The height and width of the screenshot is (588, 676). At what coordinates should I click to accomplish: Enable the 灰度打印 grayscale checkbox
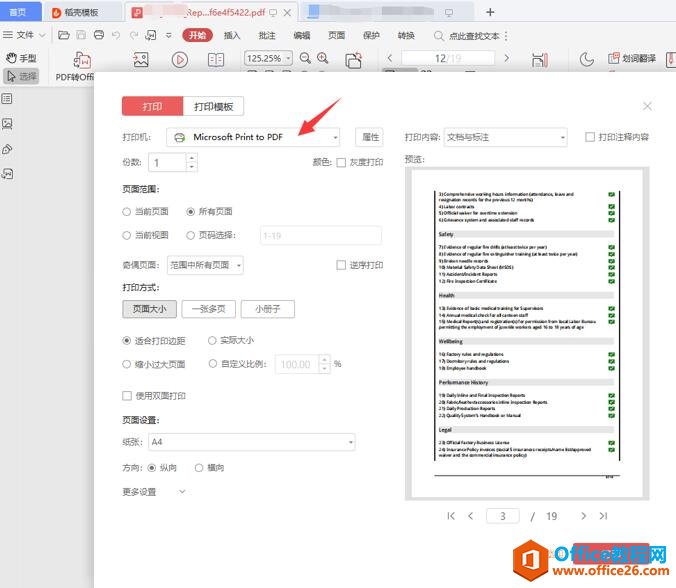click(x=341, y=162)
